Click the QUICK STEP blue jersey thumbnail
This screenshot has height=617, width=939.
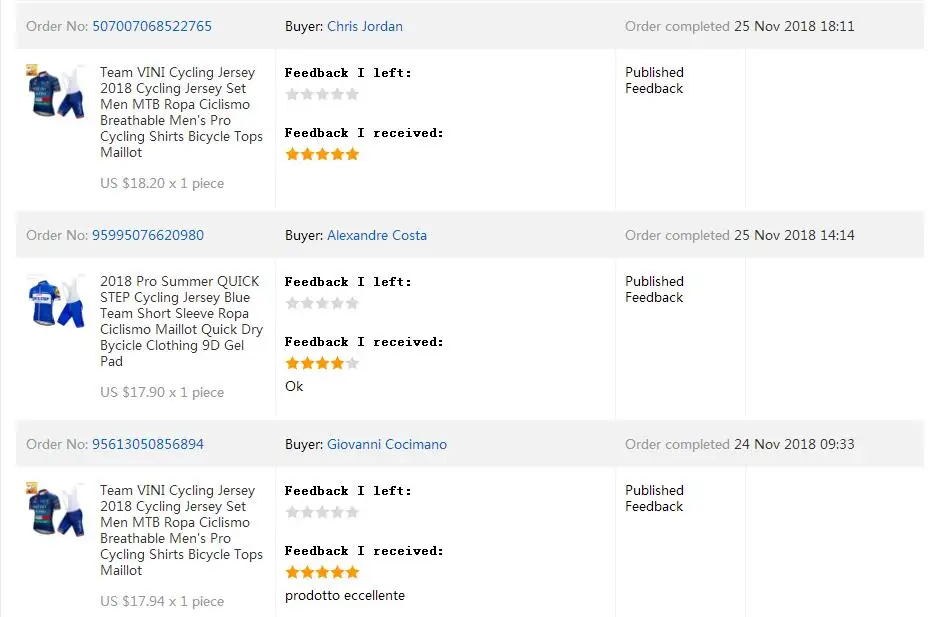56,301
